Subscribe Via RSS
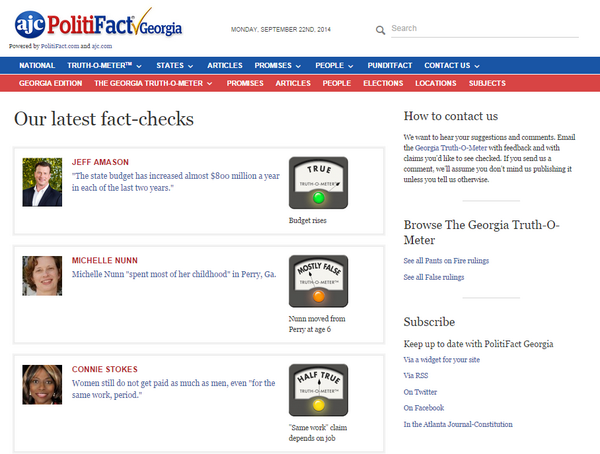 pos(416,376)
